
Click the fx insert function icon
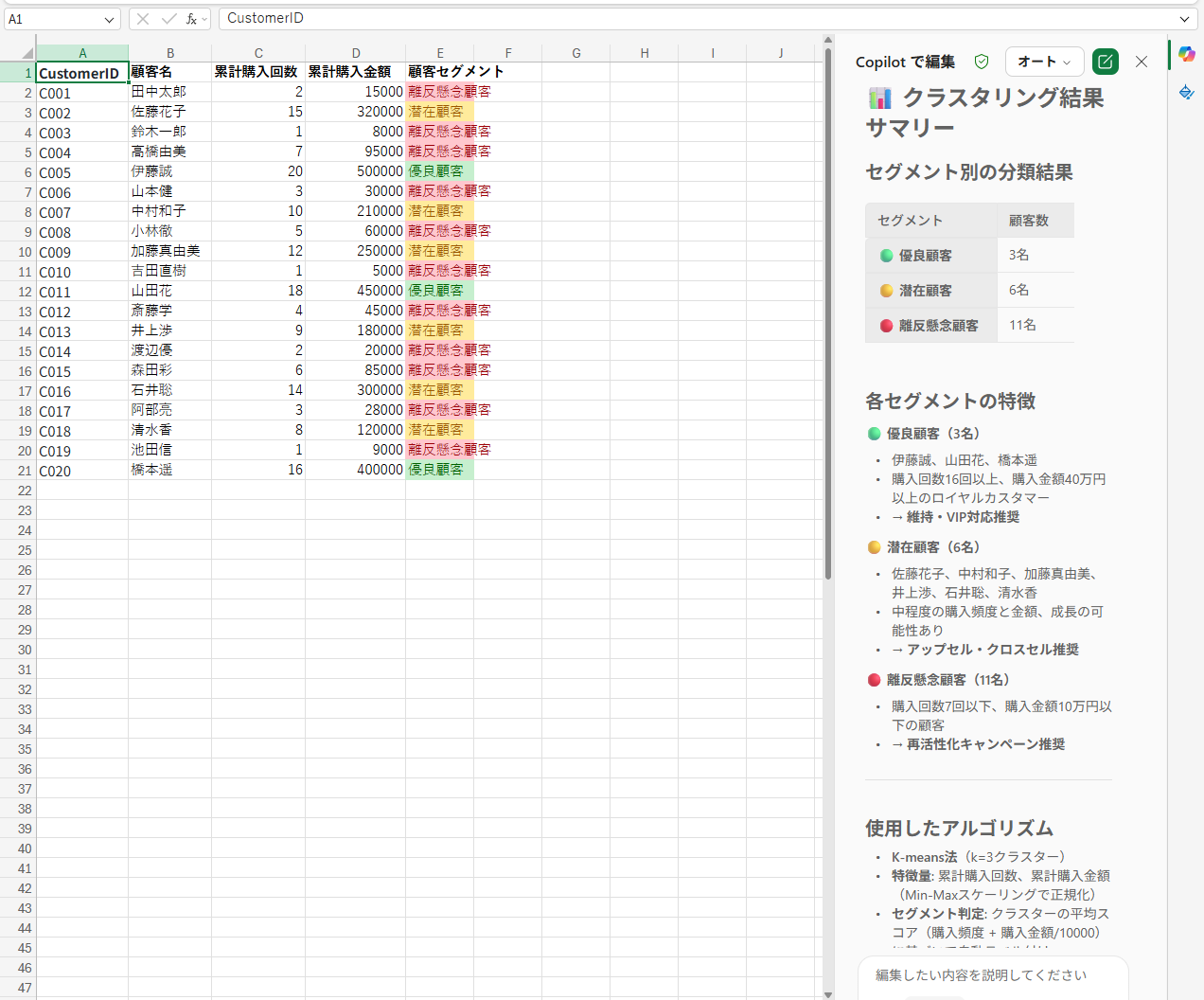(x=191, y=19)
